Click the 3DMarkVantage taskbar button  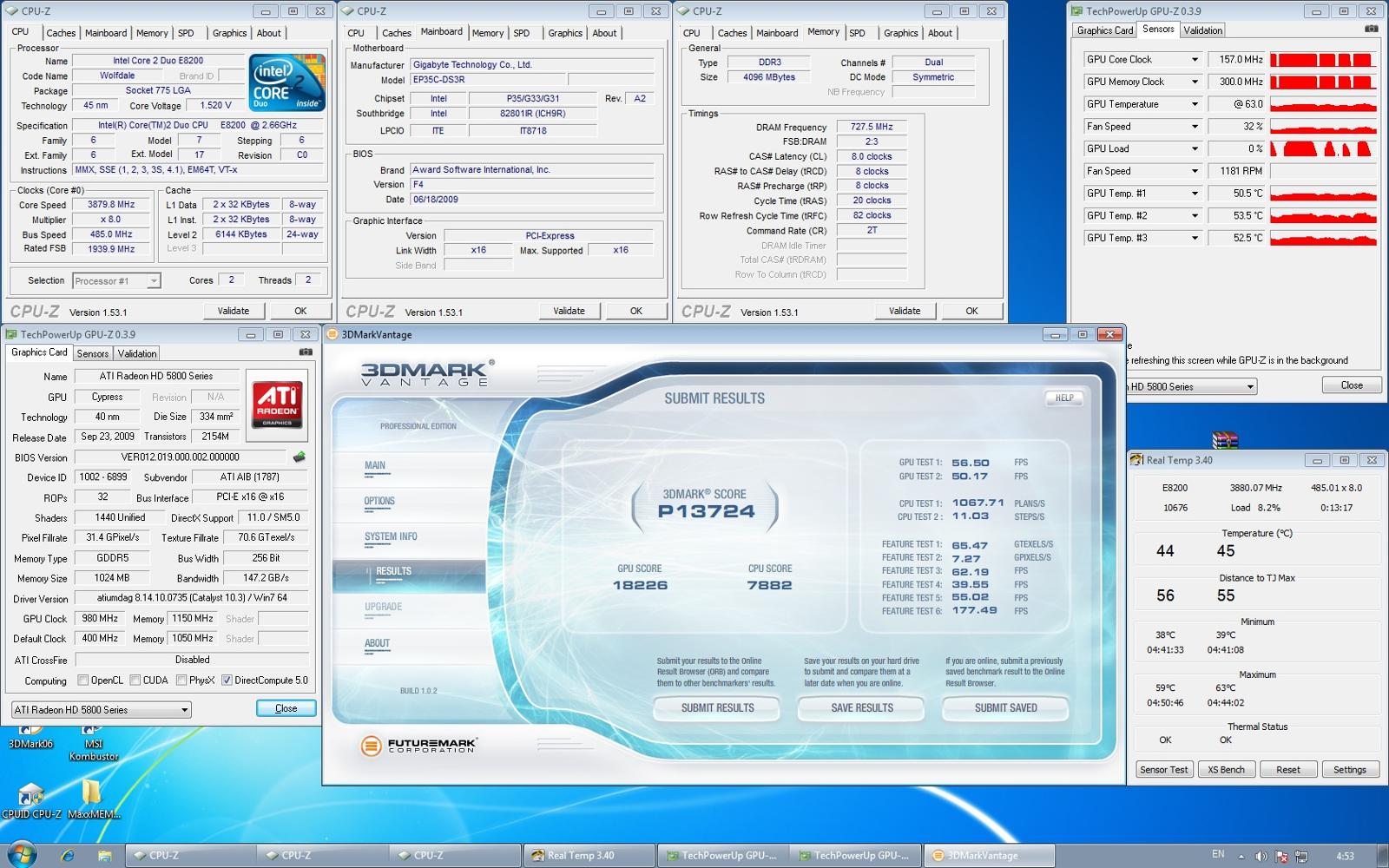click(x=989, y=856)
